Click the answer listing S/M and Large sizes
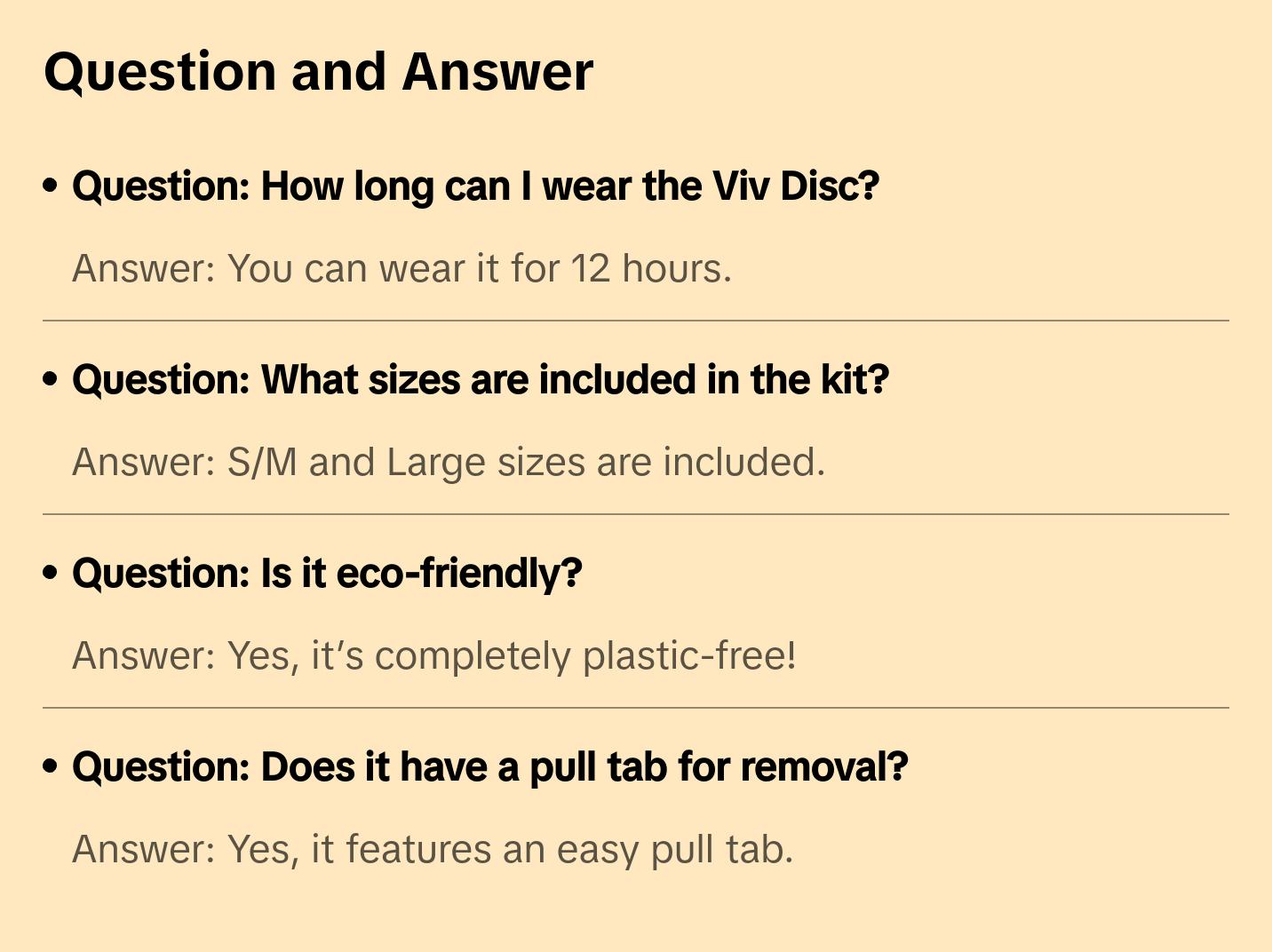Image resolution: width=1272 pixels, height=952 pixels. (x=449, y=462)
